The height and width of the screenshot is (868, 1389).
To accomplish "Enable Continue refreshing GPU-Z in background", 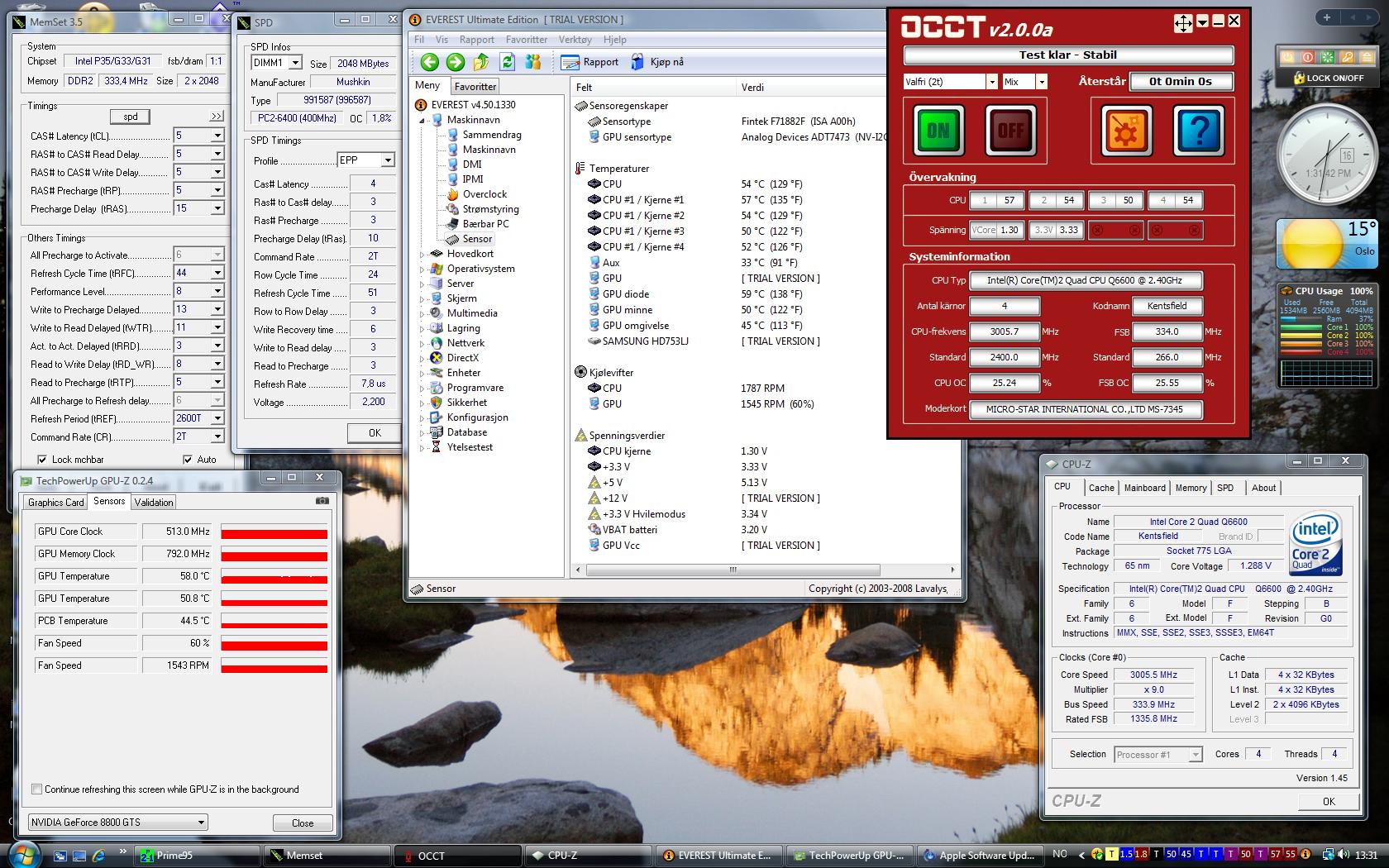I will click(36, 789).
